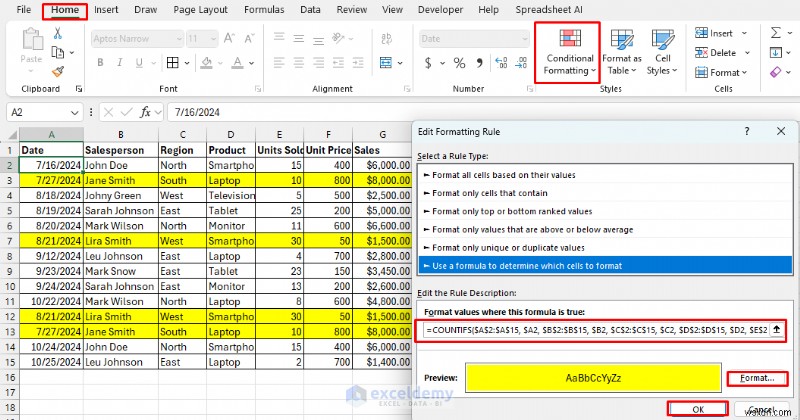
Task: Switch to the Formulas tab
Action: tap(264, 10)
